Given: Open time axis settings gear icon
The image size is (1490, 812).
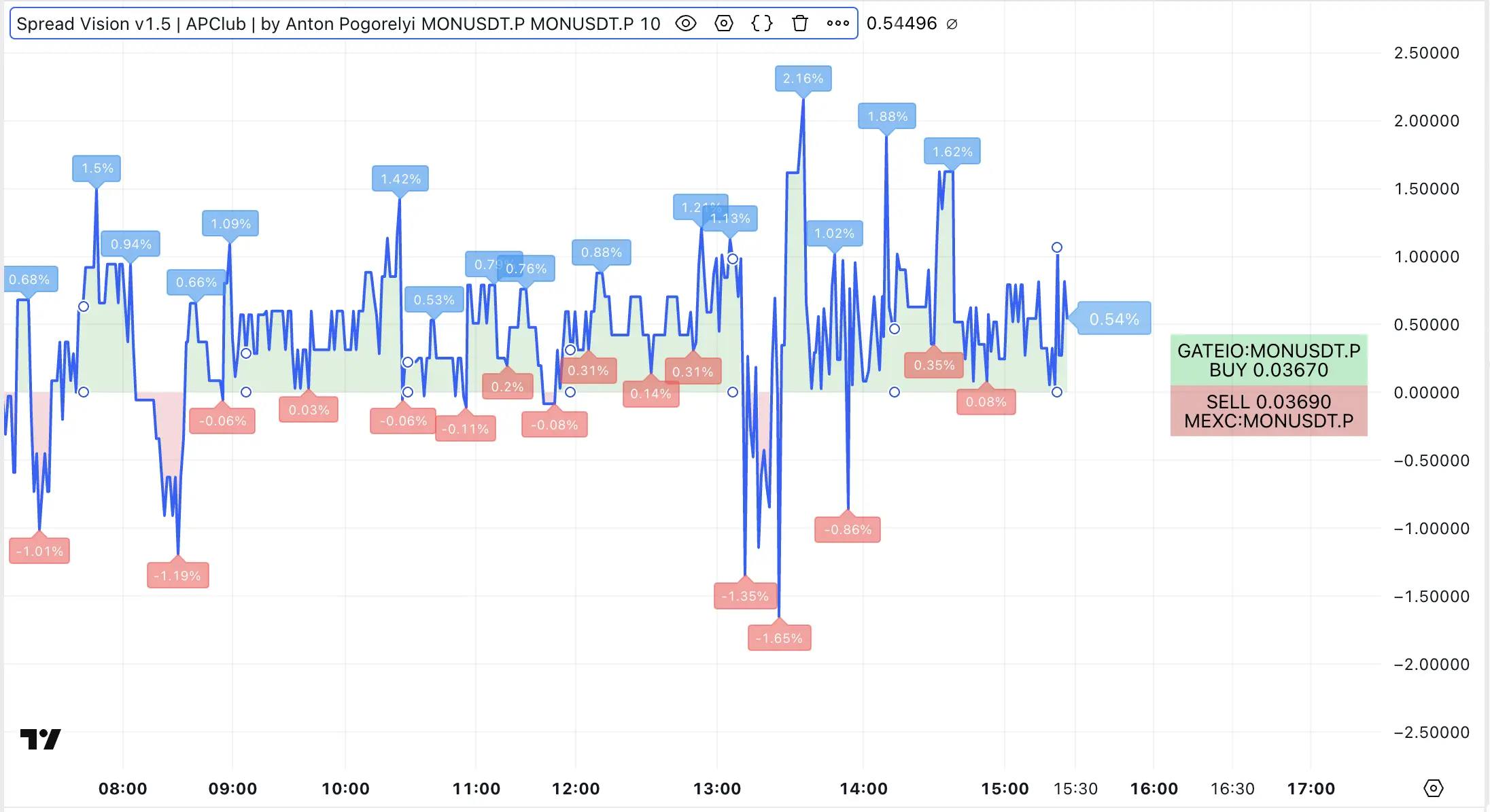Looking at the screenshot, I should pos(1433,788).
